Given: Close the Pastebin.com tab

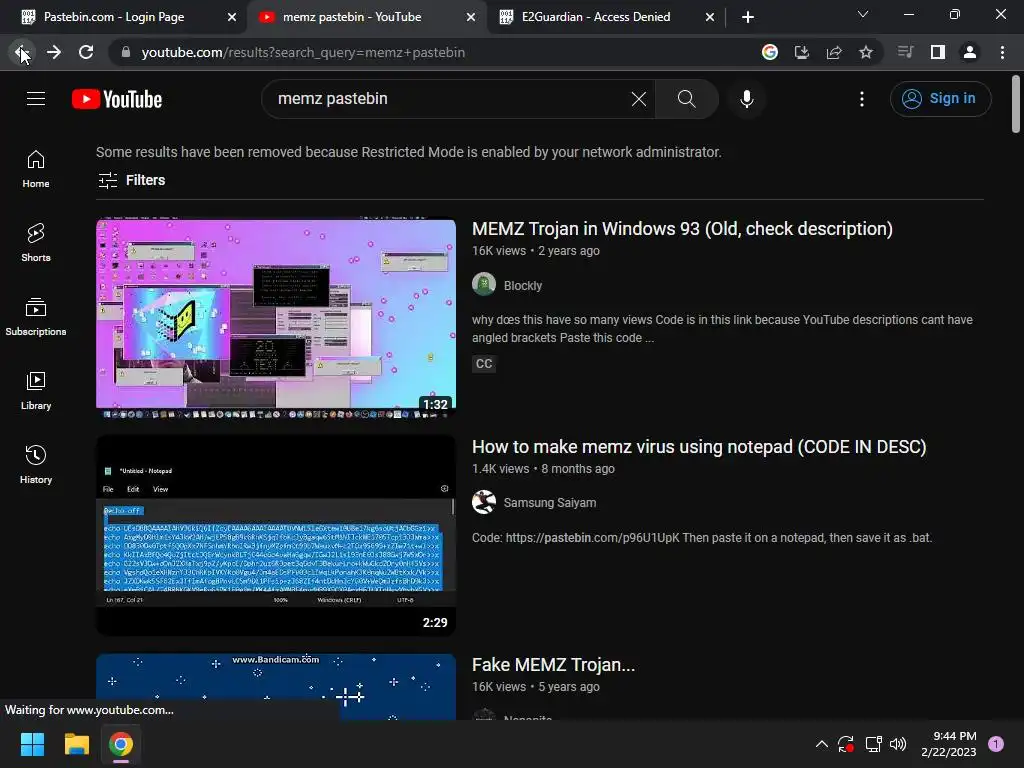Looking at the screenshot, I should click(232, 17).
